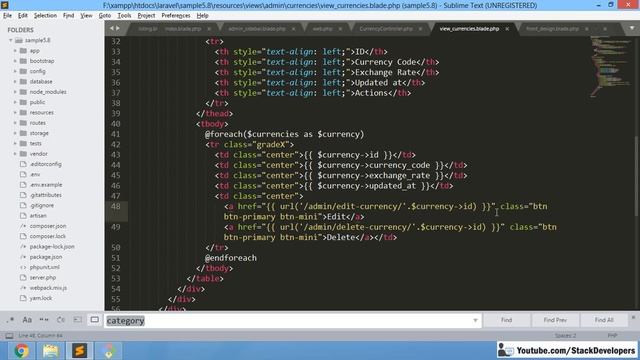
Task: Expand the node_modules folder arrow
Action: pyautogui.click(x=15, y=92)
